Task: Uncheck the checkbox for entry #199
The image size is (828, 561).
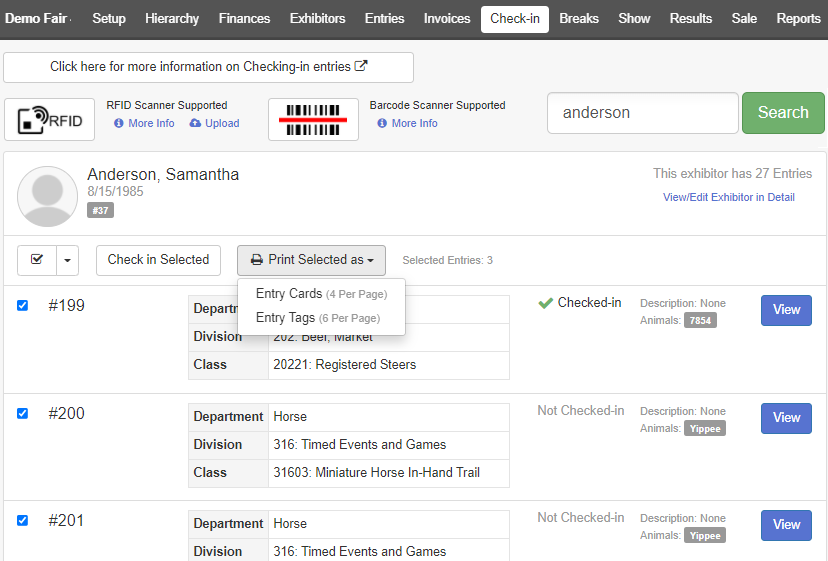Action: [23, 306]
